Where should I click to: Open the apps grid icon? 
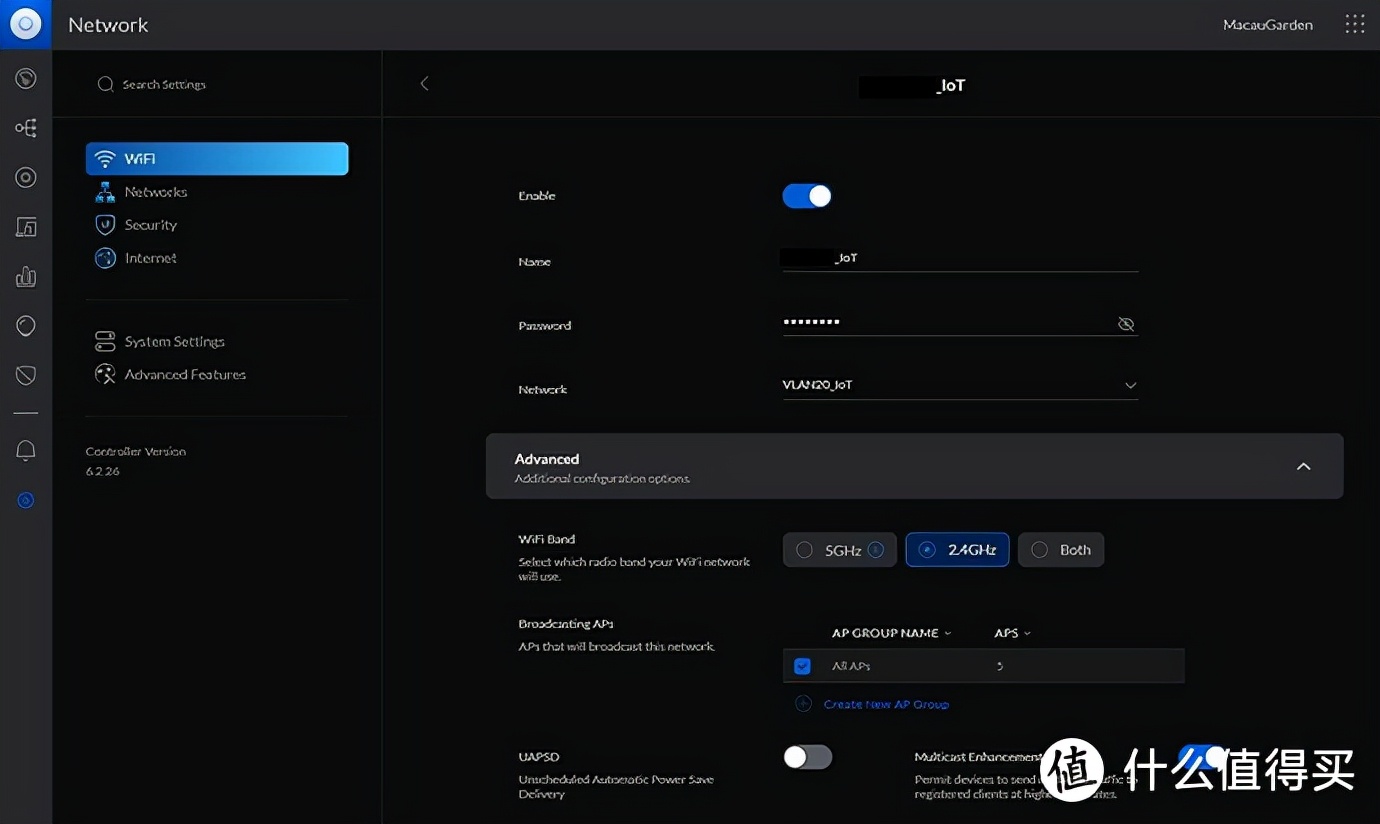click(x=1354, y=25)
